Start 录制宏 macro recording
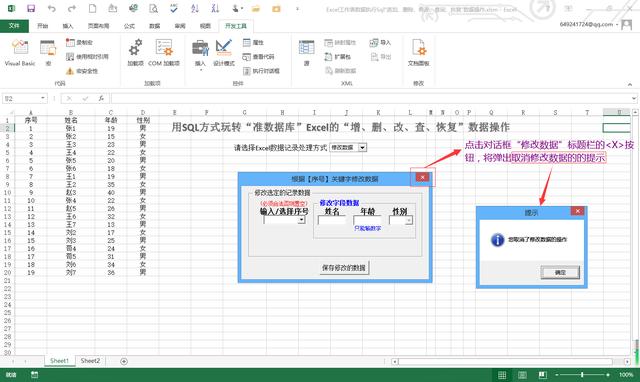The width and height of the screenshot is (640, 382). tap(80, 42)
